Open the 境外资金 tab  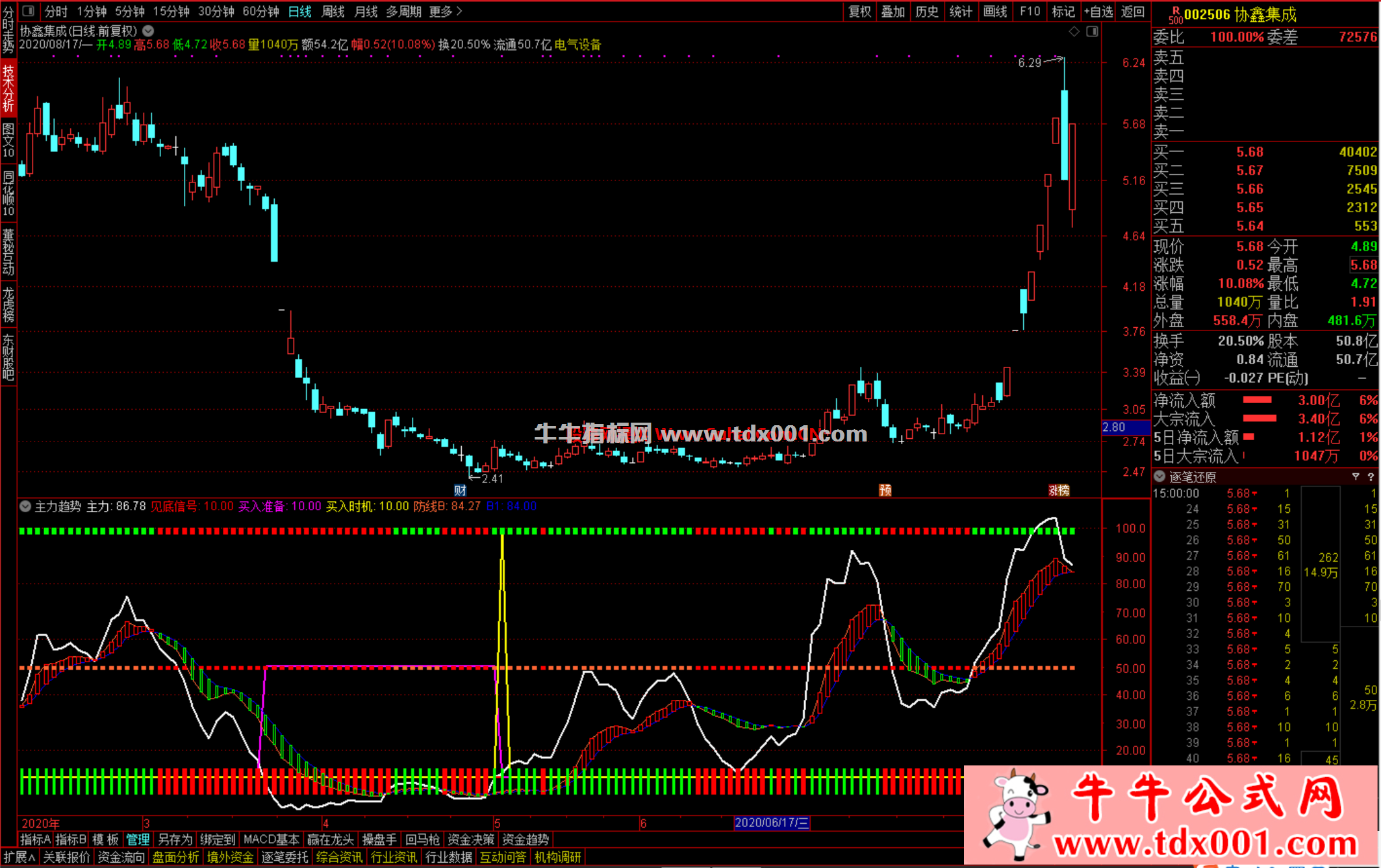click(x=230, y=857)
